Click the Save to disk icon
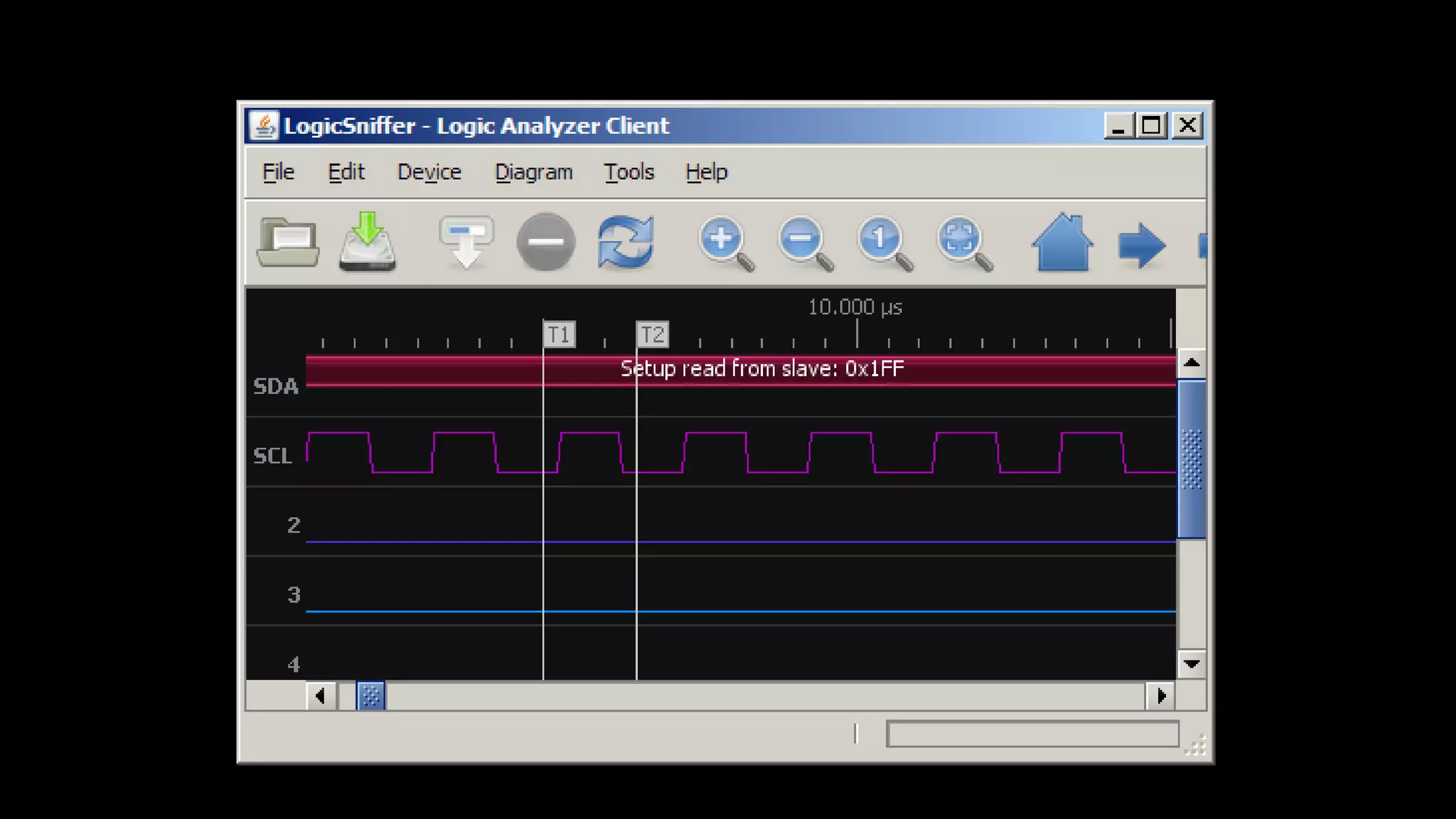1456x819 pixels. click(368, 243)
